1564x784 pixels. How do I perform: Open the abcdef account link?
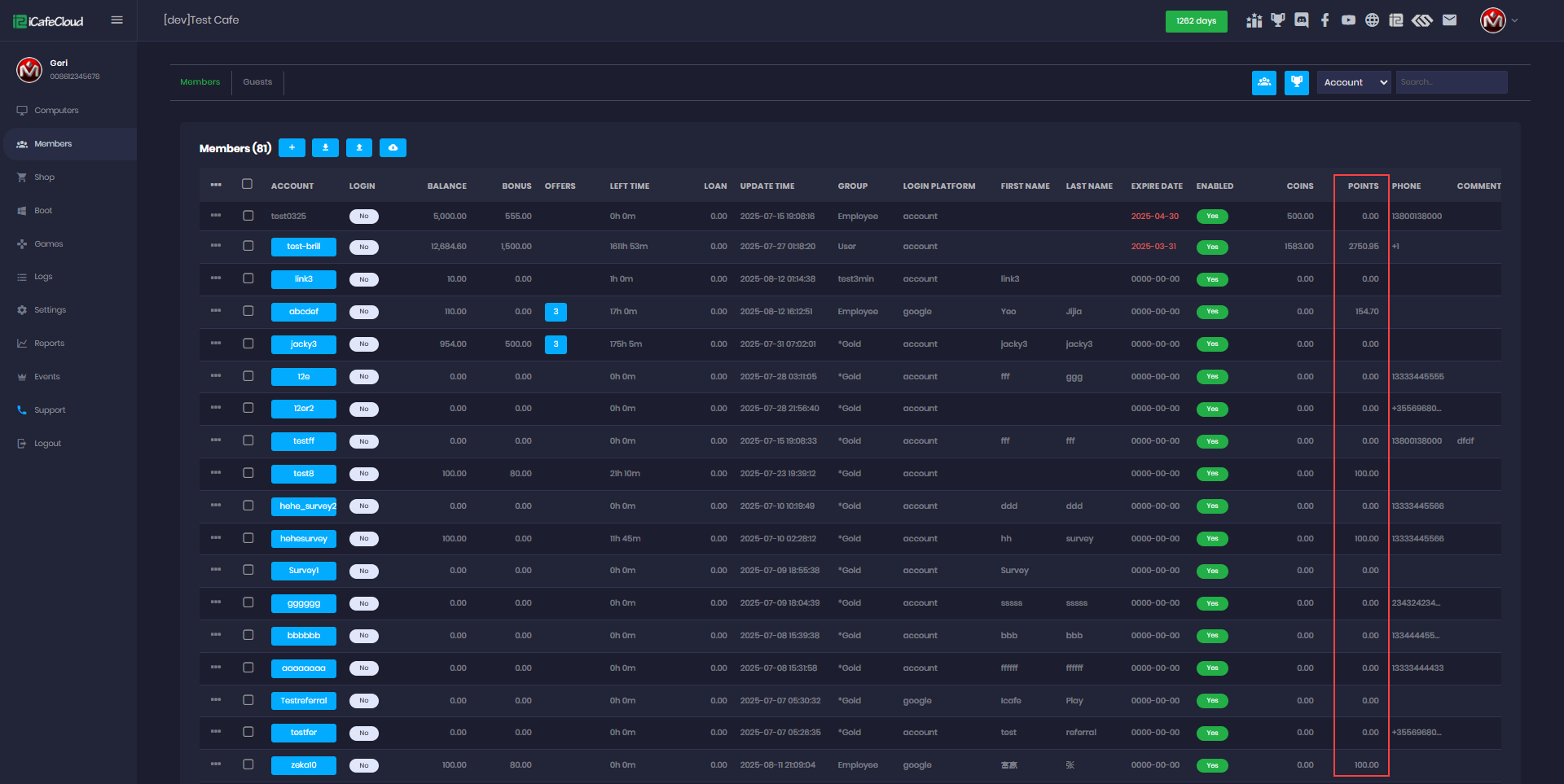click(x=304, y=312)
